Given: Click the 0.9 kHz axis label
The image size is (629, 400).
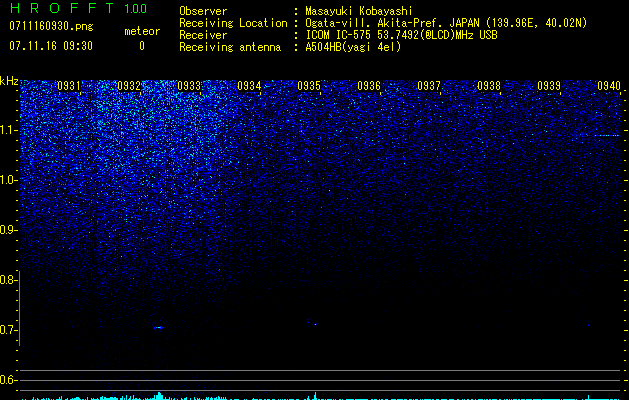Looking at the screenshot, I should (8, 230).
